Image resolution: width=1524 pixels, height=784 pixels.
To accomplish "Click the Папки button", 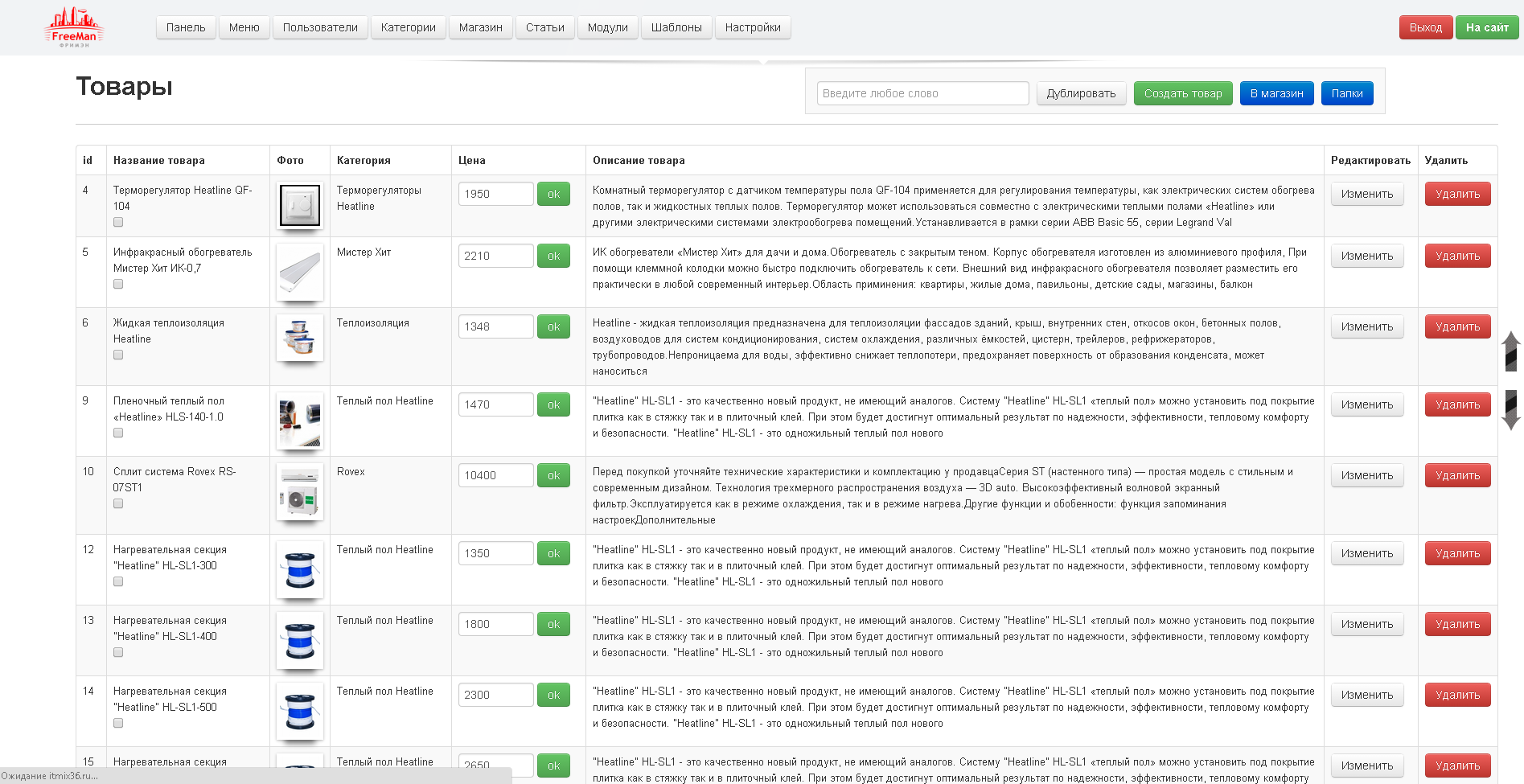I will [1347, 93].
